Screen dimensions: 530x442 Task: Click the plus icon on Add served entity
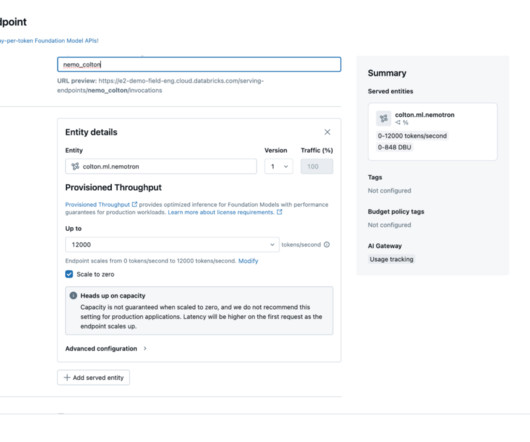click(x=67, y=377)
